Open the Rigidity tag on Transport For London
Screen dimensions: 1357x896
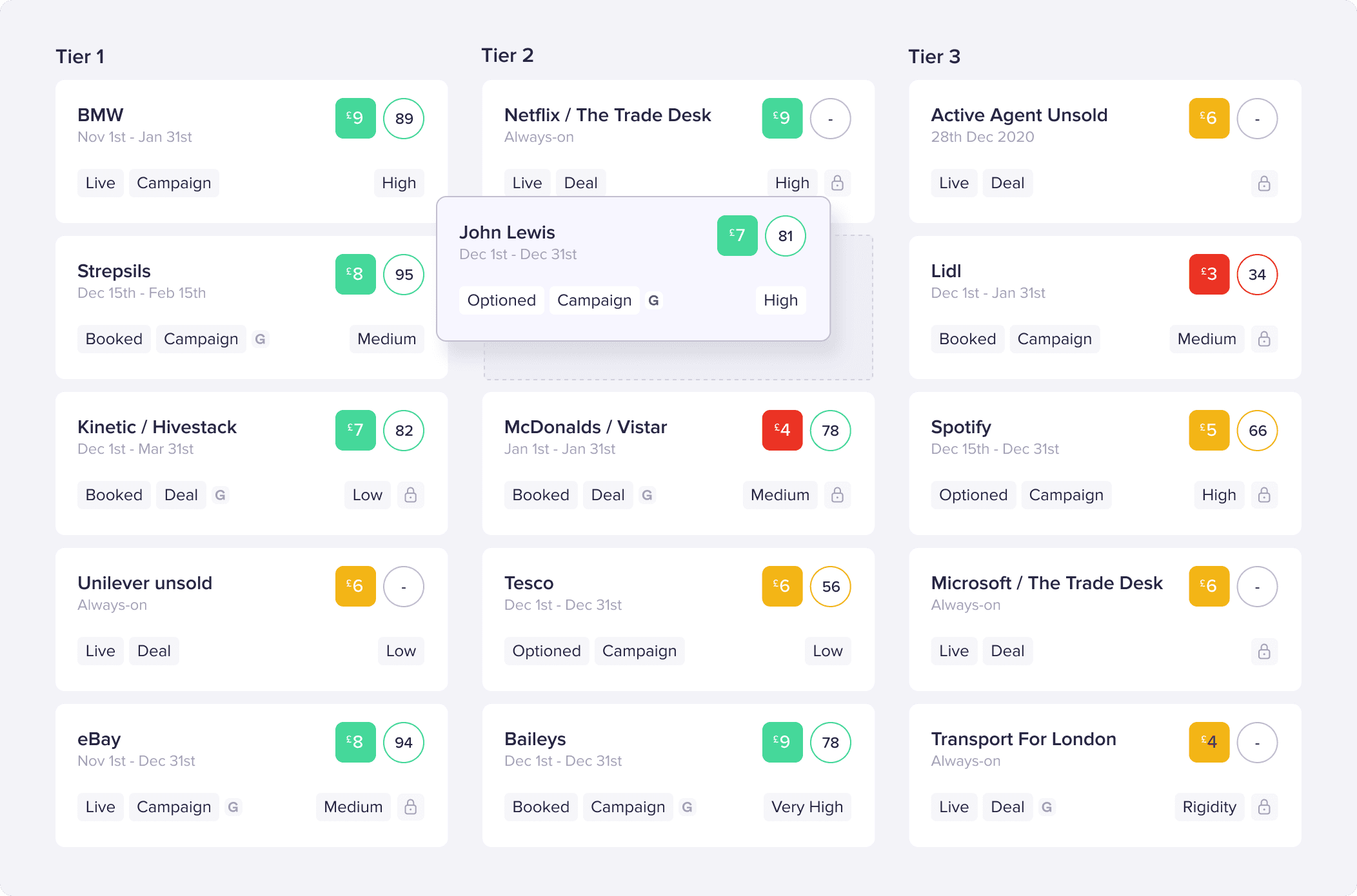pos(1209,807)
